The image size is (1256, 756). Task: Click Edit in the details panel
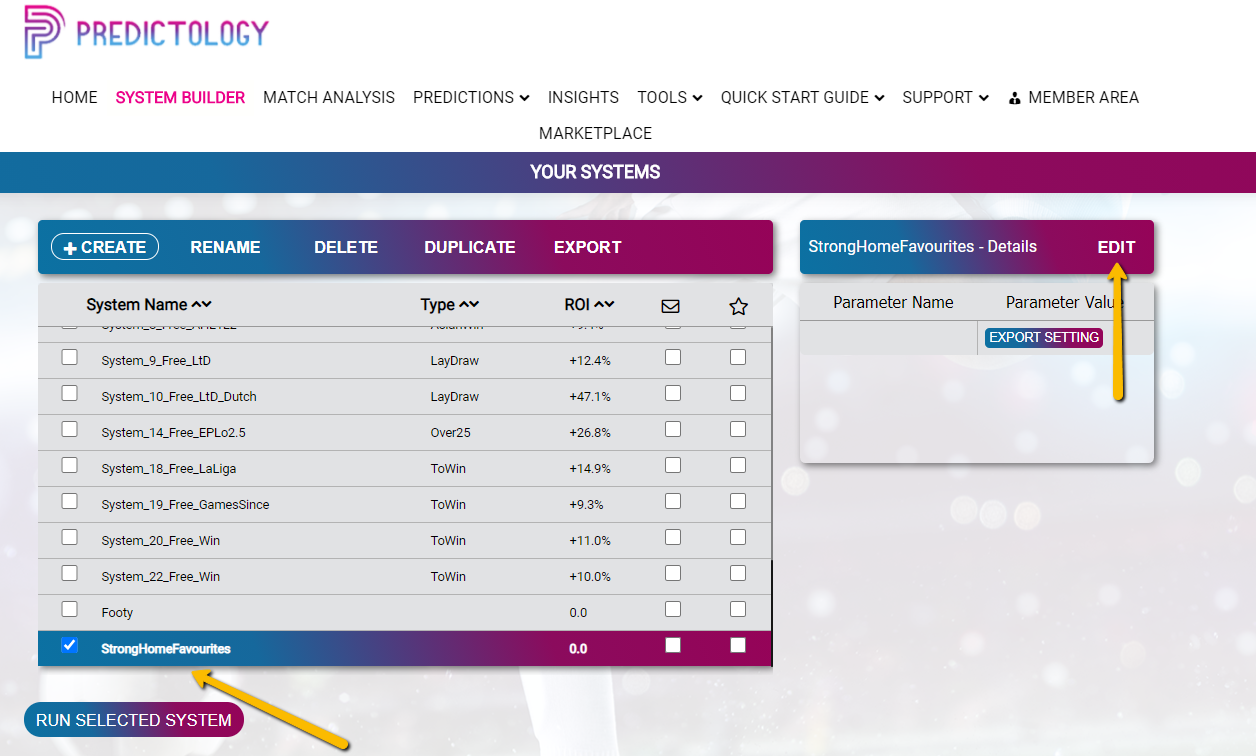1116,248
